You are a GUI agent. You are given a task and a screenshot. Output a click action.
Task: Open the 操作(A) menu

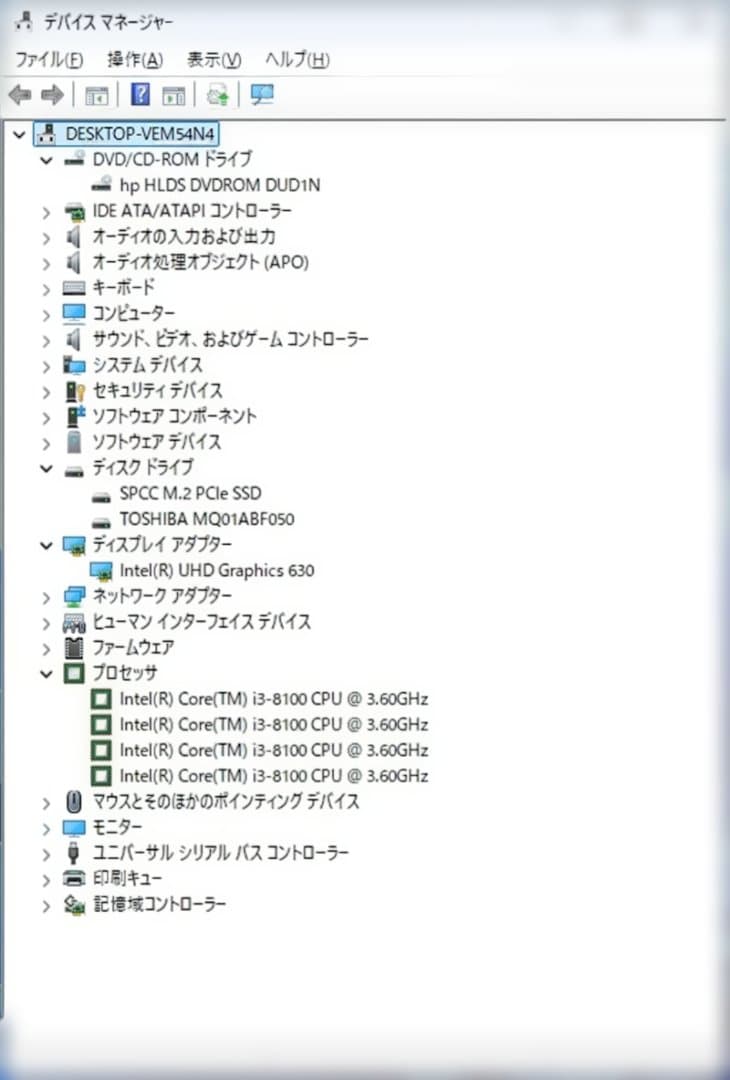(x=135, y=60)
